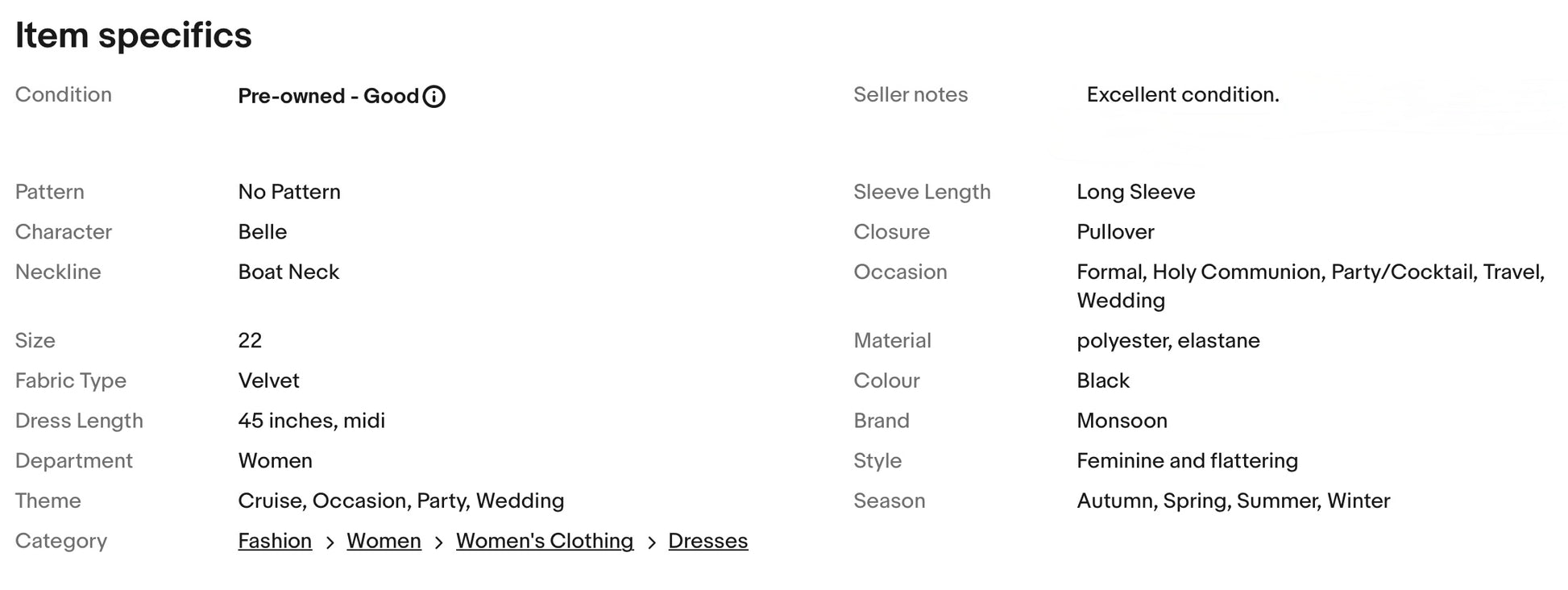The image size is (1568, 590).
Task: Go to Women's Clothing category
Action: pos(545,541)
